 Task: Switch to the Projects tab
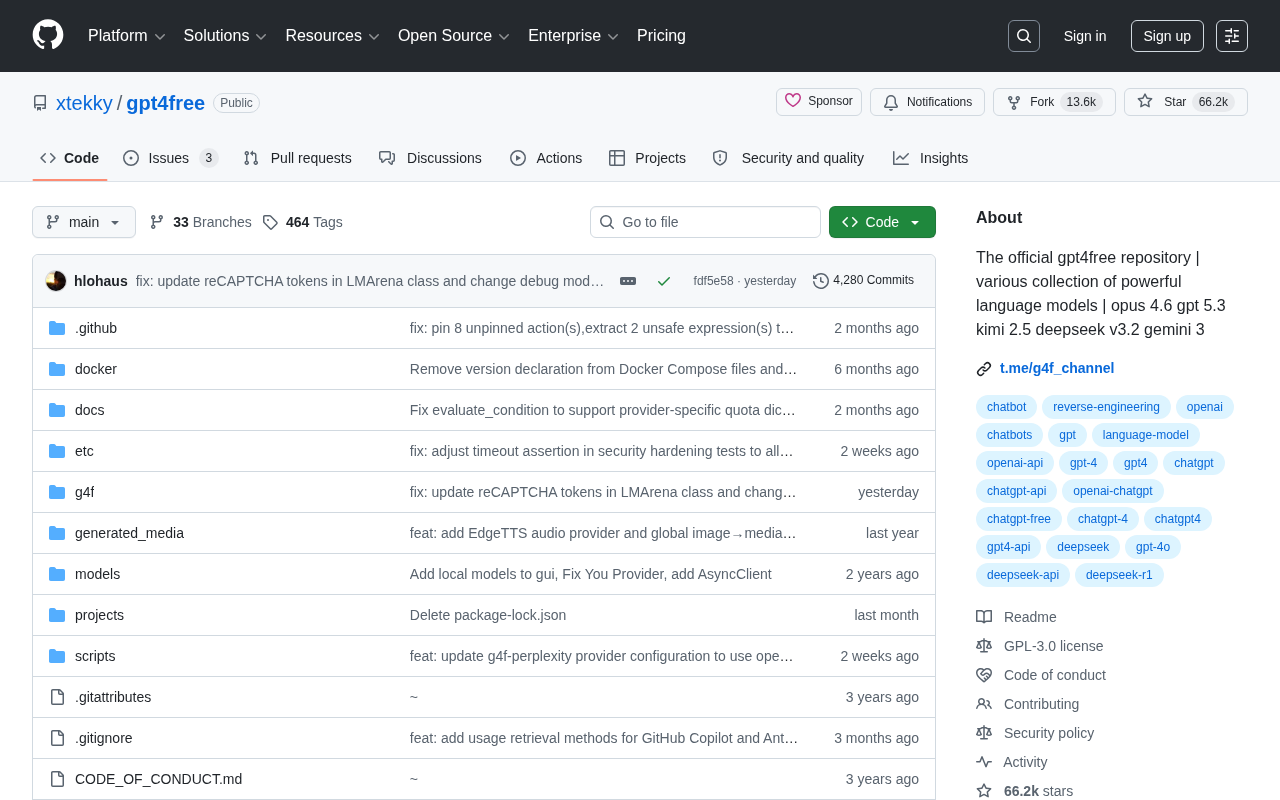coord(647,158)
